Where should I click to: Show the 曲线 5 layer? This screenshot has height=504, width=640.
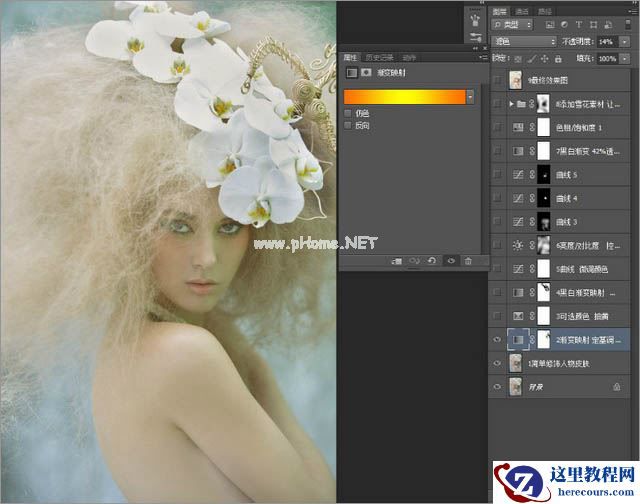(x=499, y=174)
